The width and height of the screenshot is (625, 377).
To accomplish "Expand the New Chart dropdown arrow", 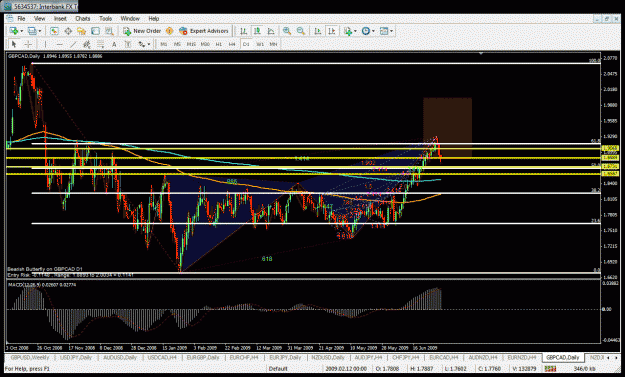I will coord(22,31).
